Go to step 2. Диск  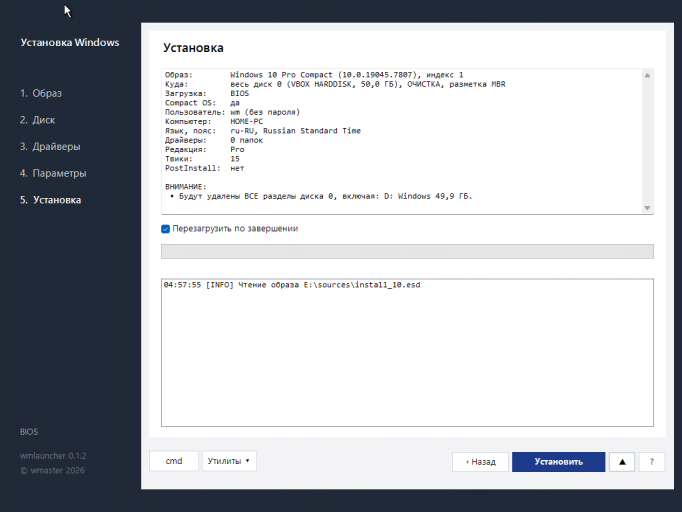37,120
